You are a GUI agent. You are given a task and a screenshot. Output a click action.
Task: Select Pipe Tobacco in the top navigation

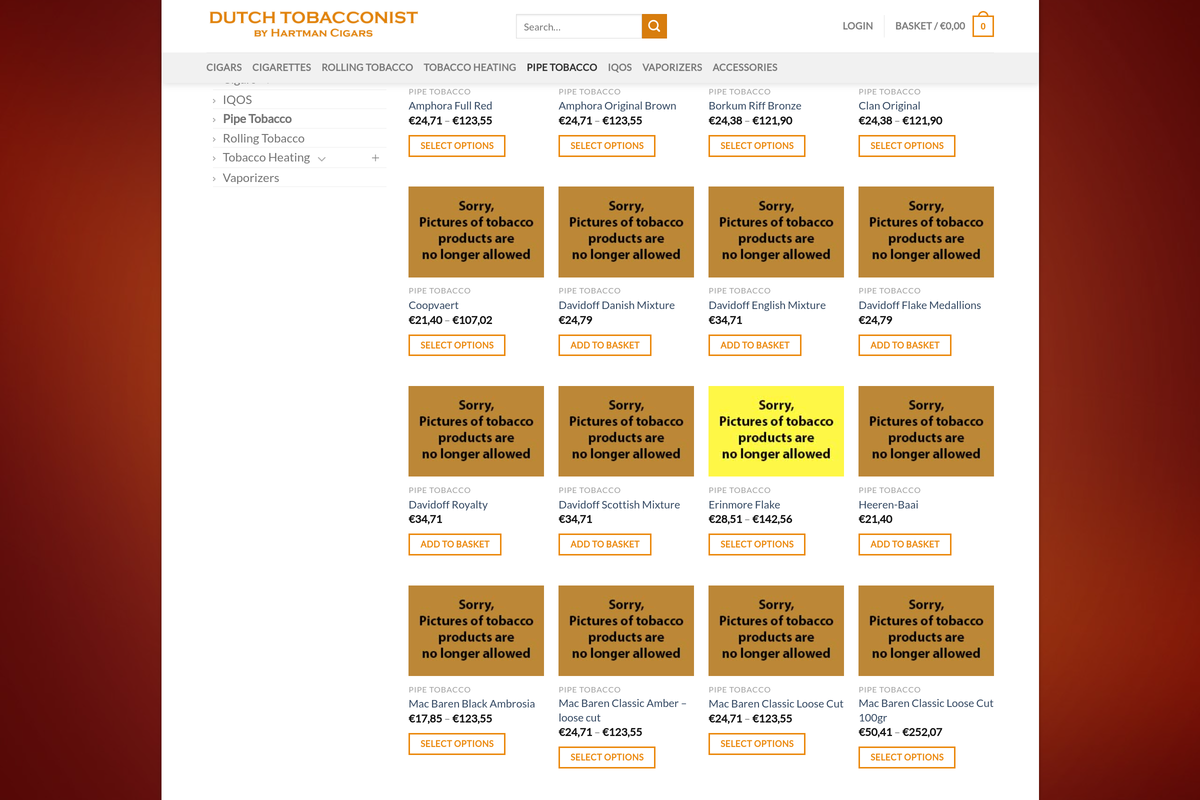point(562,67)
